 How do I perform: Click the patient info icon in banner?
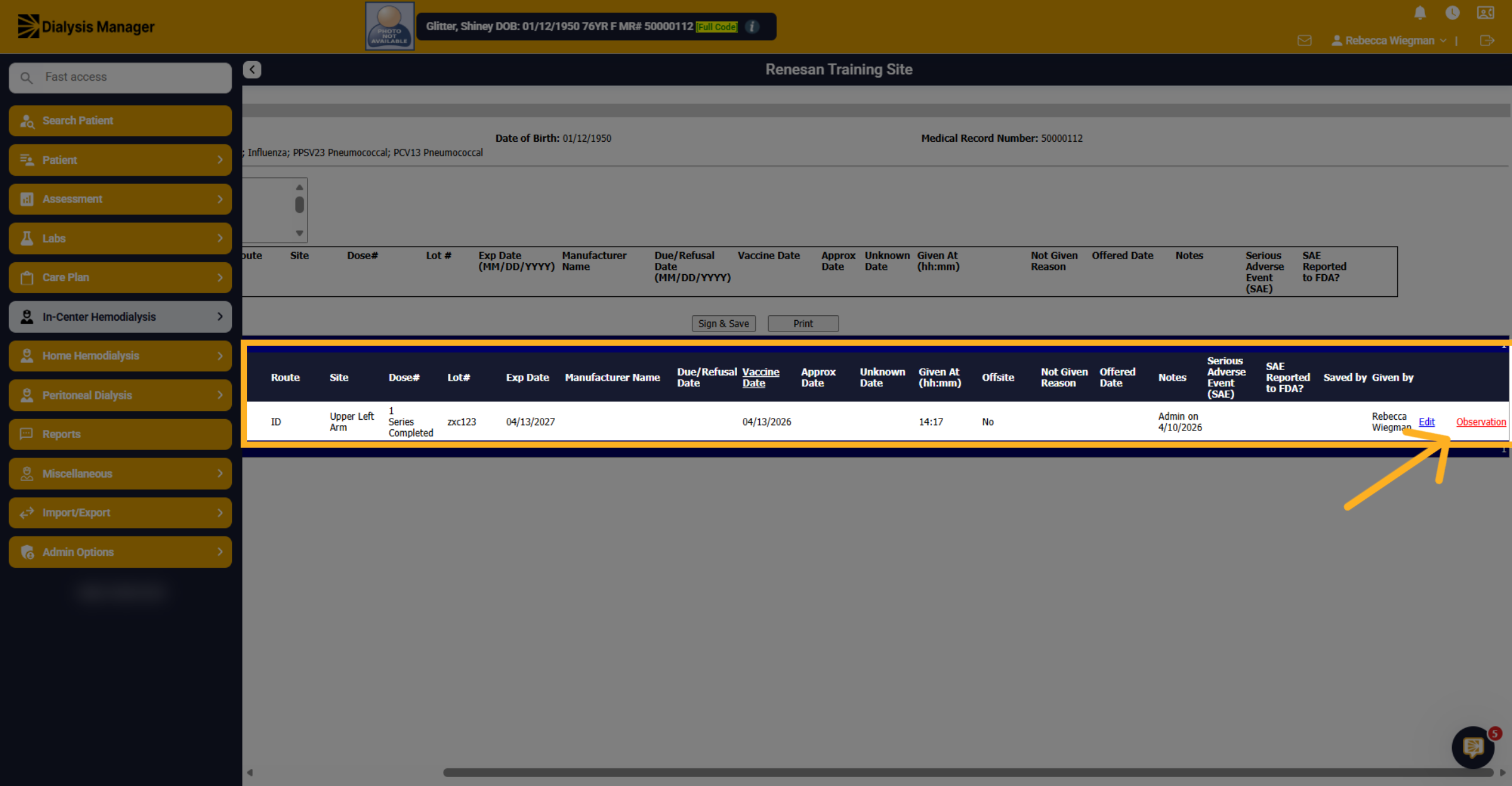[x=752, y=26]
